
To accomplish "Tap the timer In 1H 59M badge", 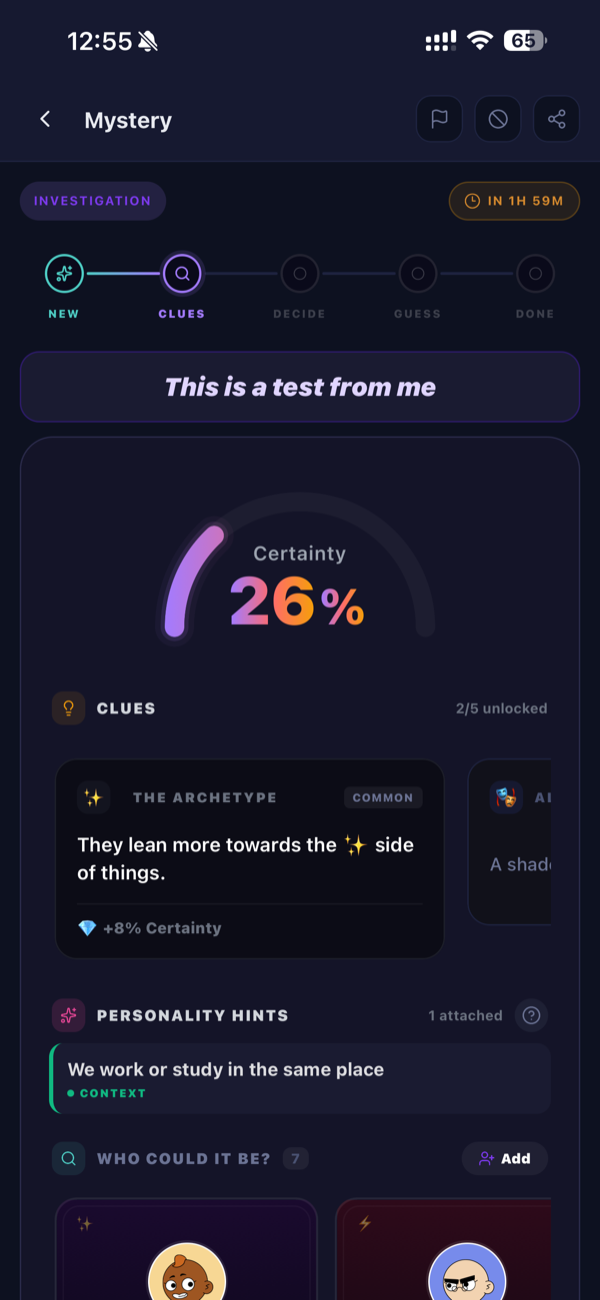I will click(x=514, y=201).
